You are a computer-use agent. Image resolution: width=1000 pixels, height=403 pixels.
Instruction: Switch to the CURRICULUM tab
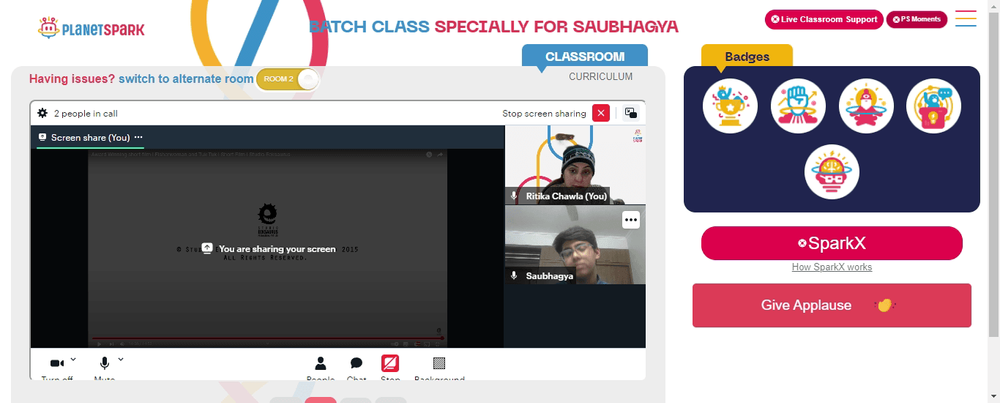pos(601,77)
